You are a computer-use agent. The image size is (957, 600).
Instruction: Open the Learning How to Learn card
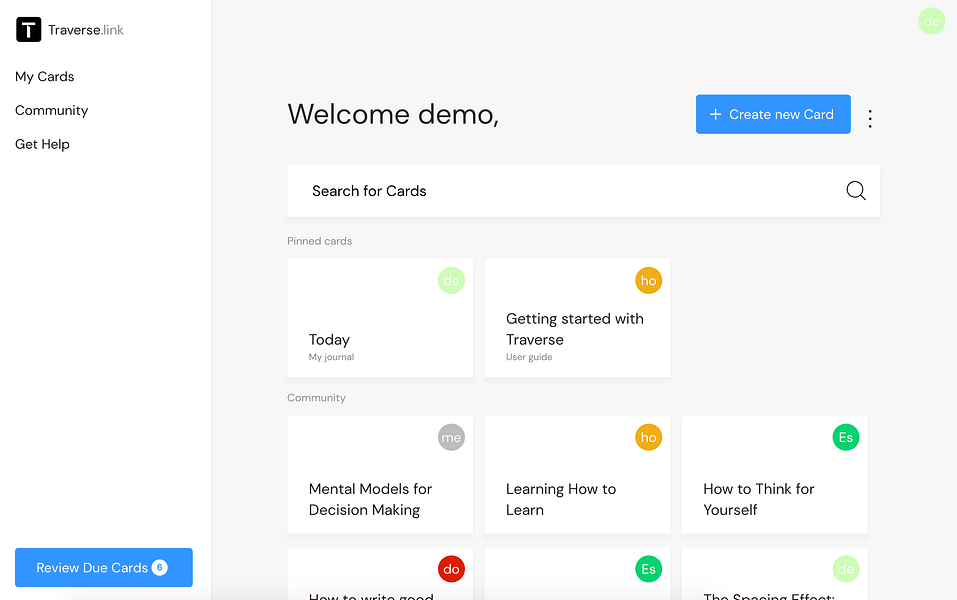[577, 475]
